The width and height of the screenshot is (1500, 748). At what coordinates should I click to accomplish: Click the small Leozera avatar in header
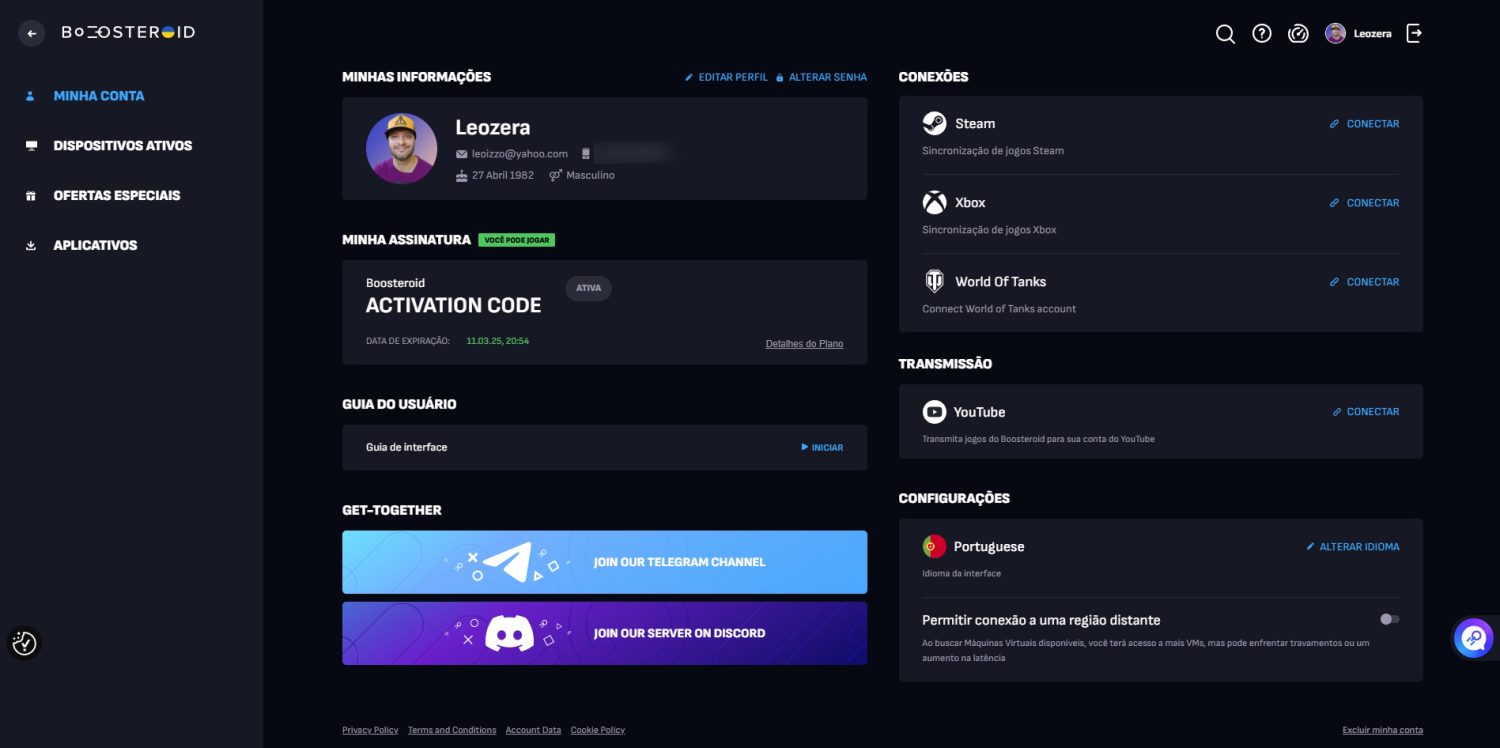1335,33
